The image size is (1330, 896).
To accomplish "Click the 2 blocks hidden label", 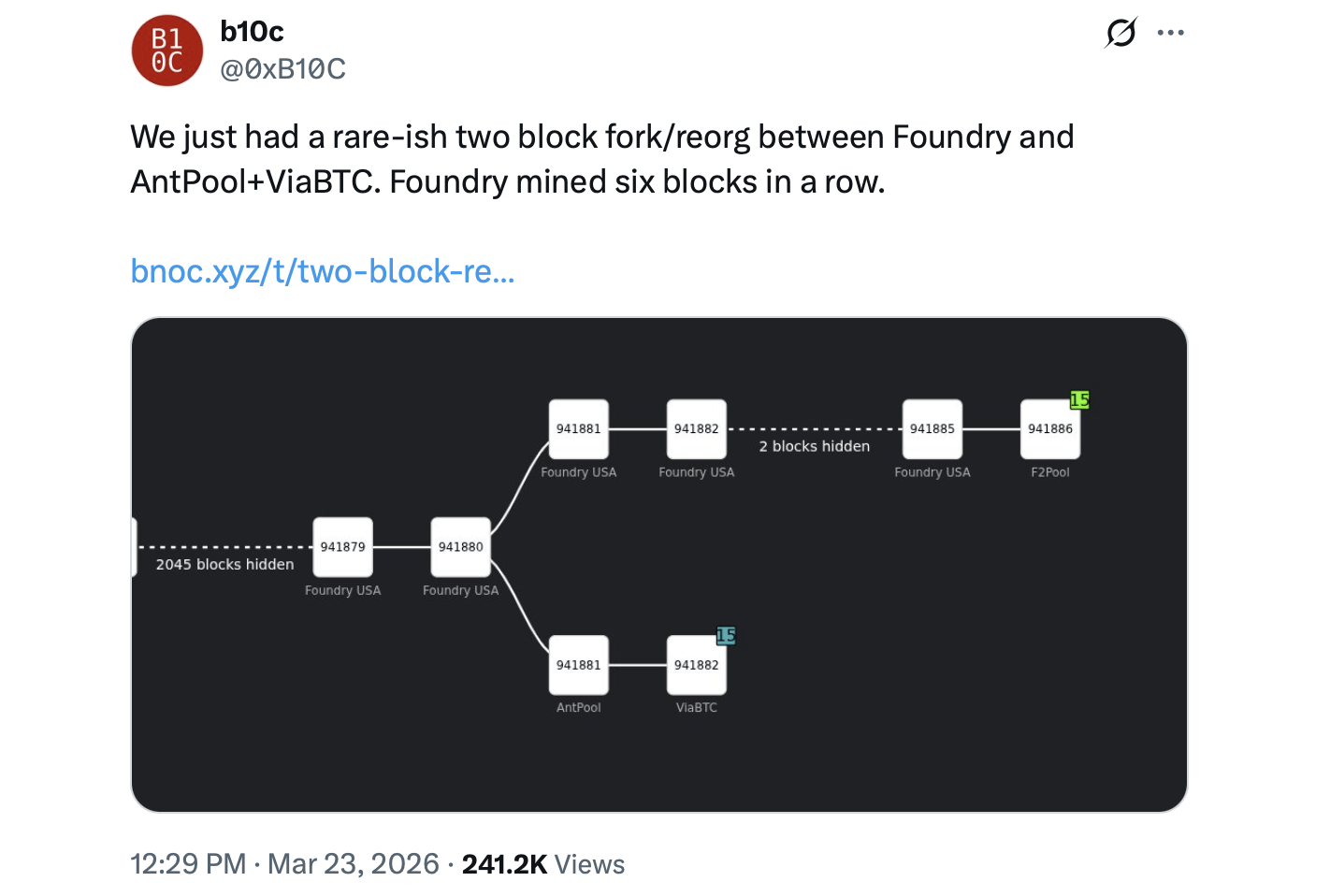I will coord(814,446).
